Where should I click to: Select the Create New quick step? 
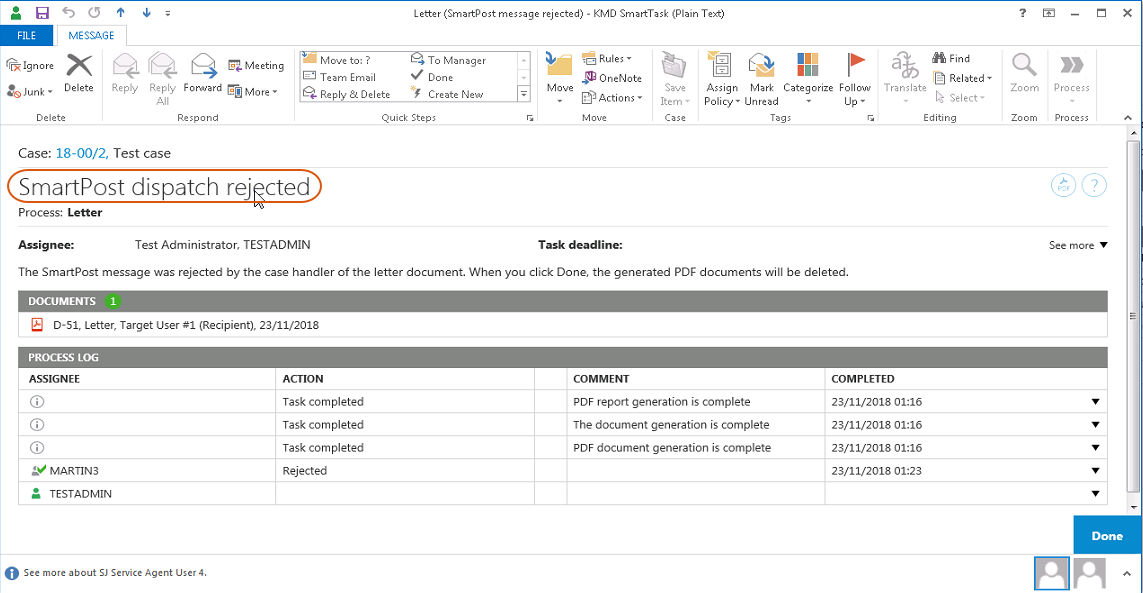[x=447, y=94]
